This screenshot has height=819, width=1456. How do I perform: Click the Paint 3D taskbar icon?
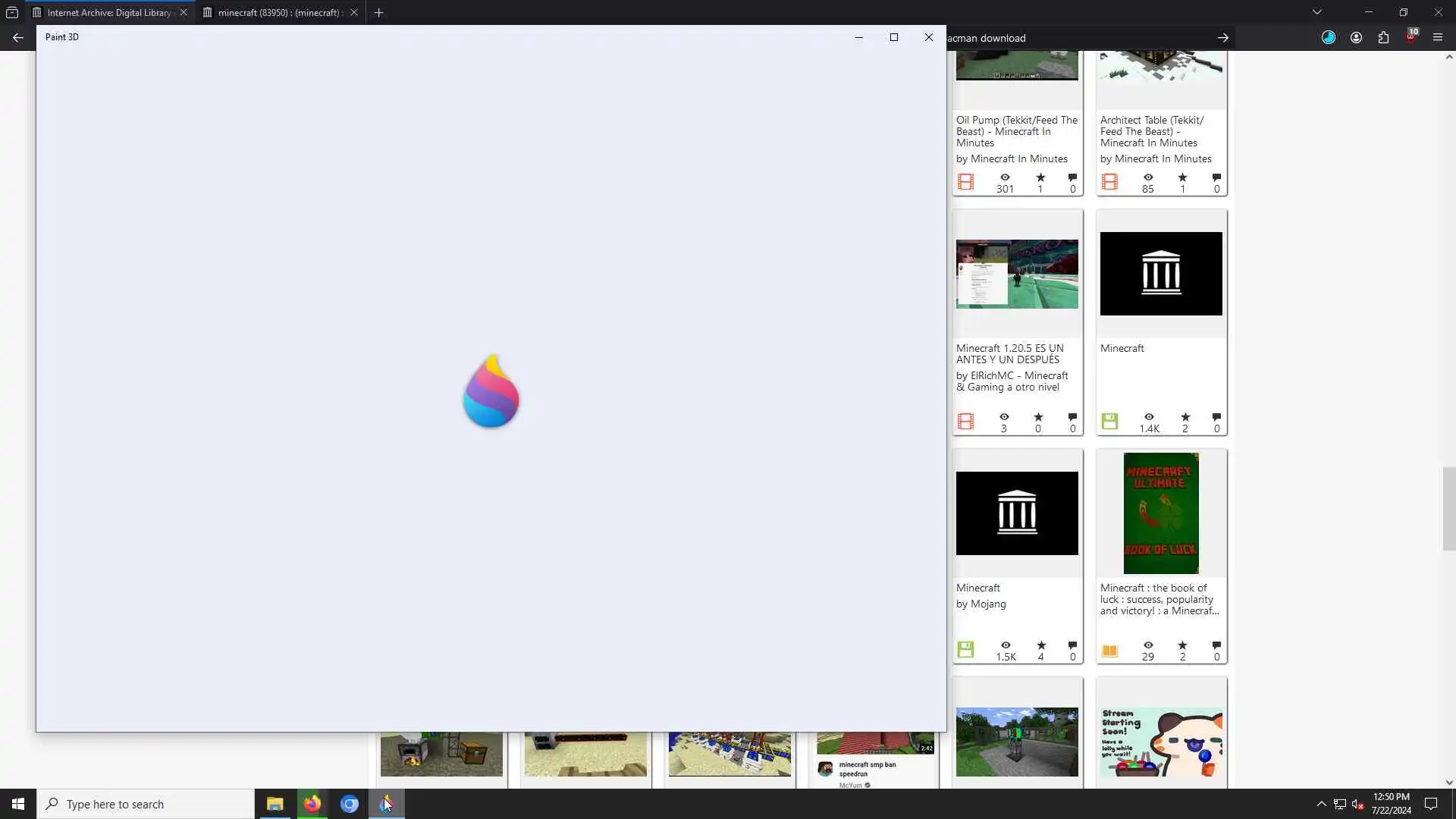click(387, 804)
